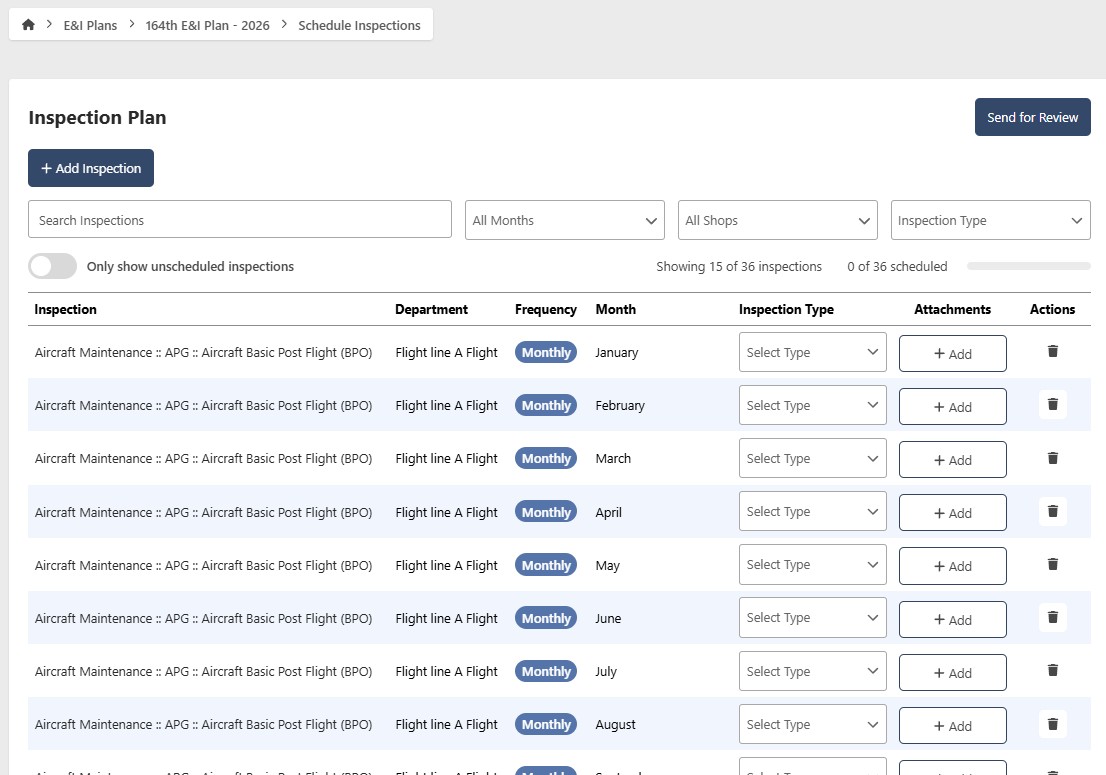
Task: Click the Send for Review button
Action: point(1033,117)
